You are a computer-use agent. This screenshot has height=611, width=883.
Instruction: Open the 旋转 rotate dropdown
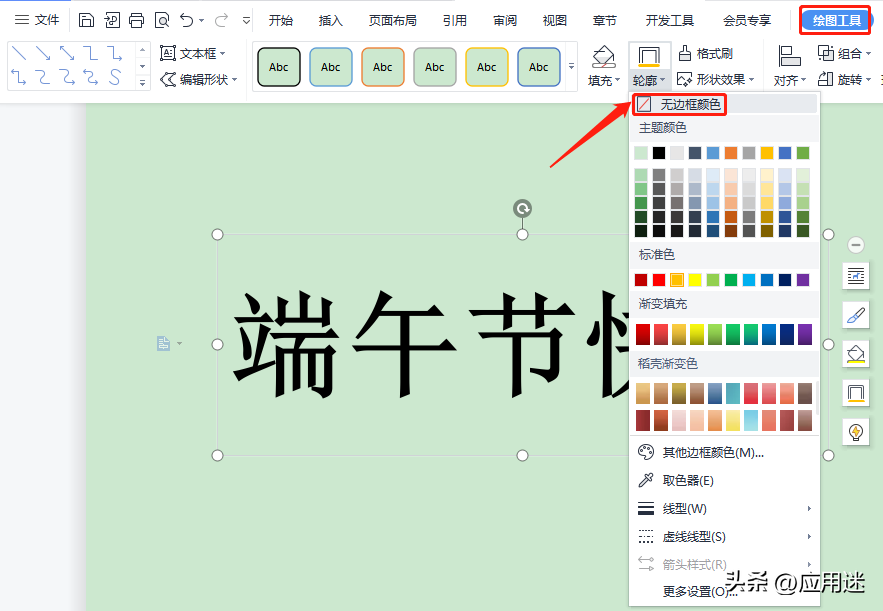844,79
